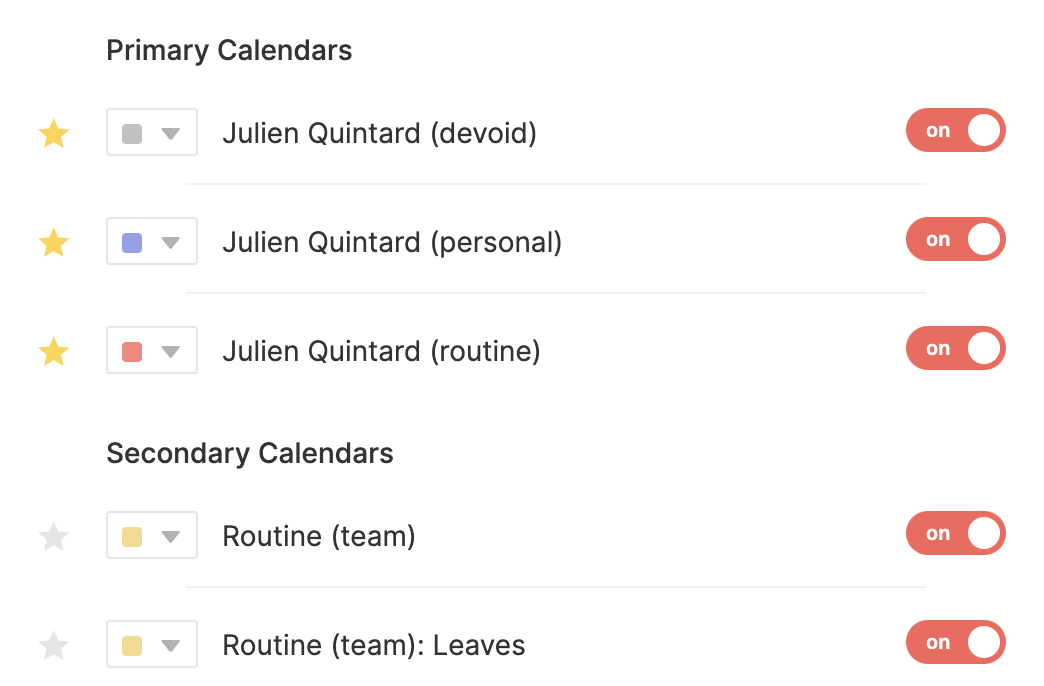Viewport: 1044px width, 686px height.
Task: Switch off Julien Quintard (routine) calendar
Action: 955,349
